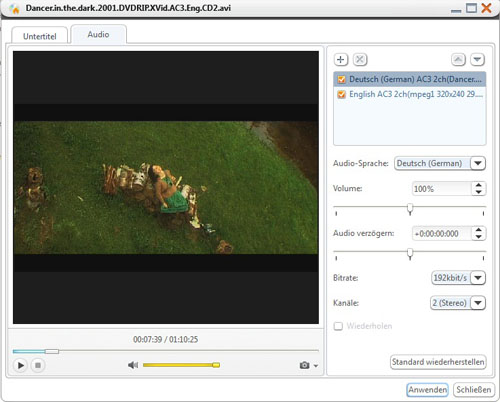Click the Schließen button

[474, 390]
